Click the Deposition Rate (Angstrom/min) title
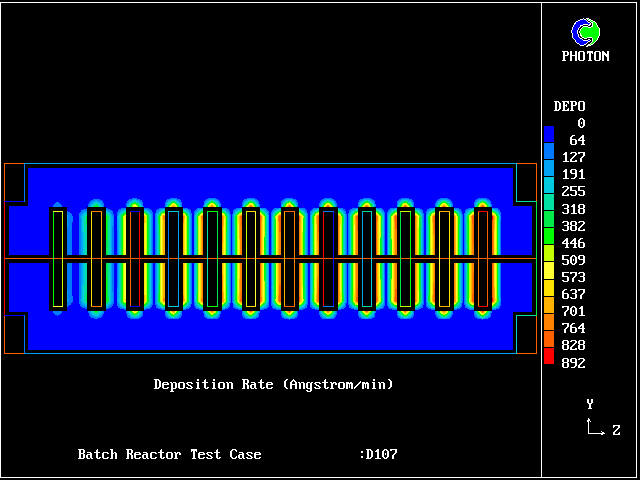Image resolution: width=640 pixels, height=480 pixels. (x=273, y=385)
